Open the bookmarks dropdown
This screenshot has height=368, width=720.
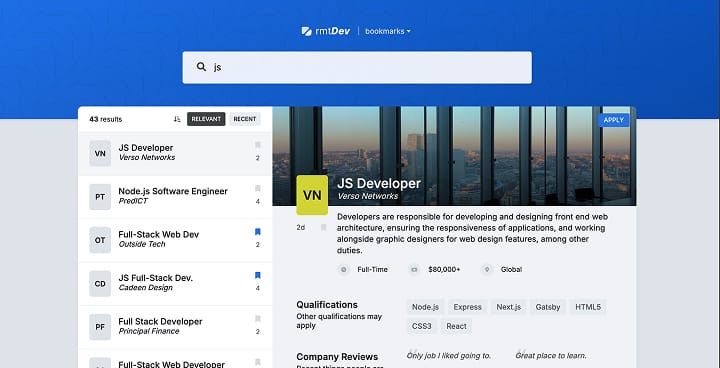pyautogui.click(x=388, y=31)
